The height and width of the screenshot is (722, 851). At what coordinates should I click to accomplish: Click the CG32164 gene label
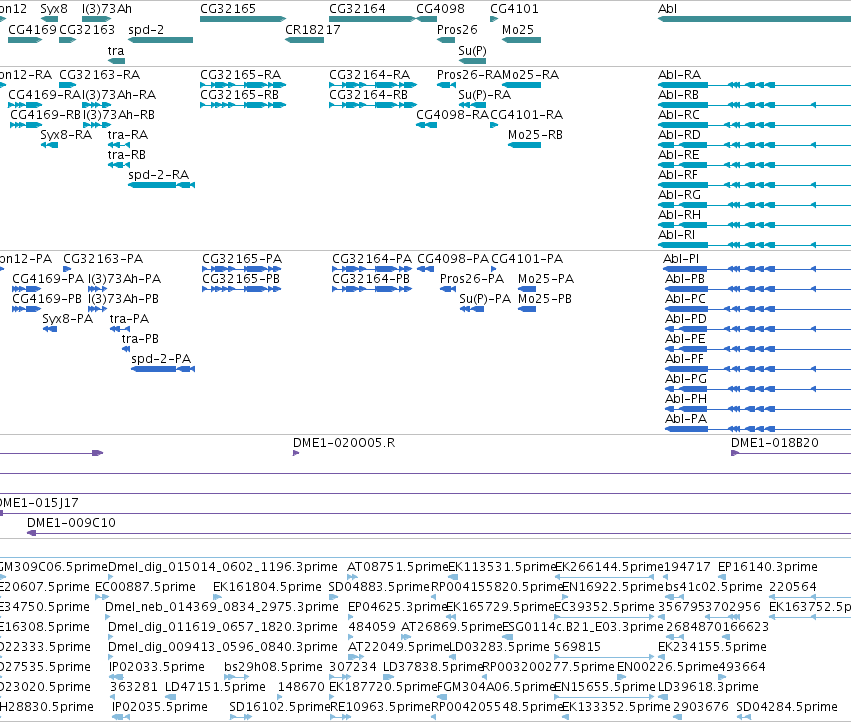357,9
